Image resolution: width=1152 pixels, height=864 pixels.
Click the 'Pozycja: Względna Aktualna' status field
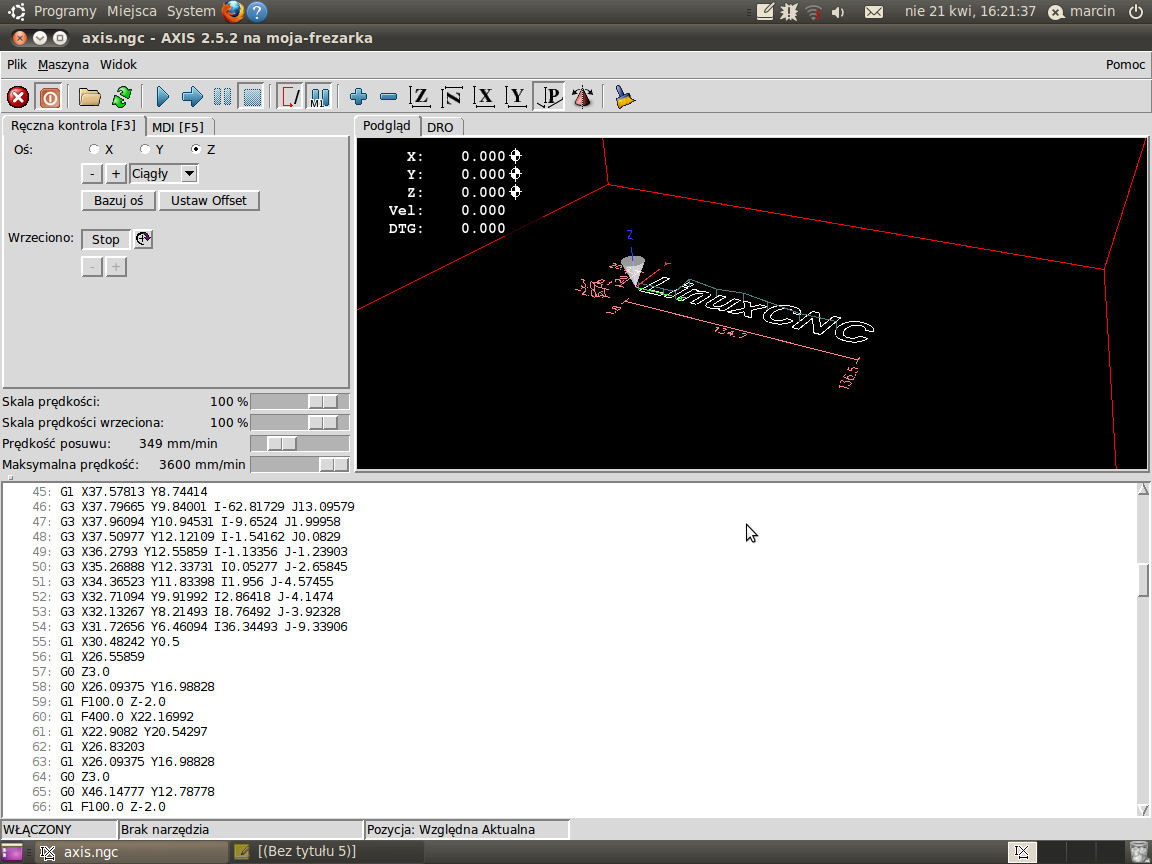pyautogui.click(x=467, y=829)
